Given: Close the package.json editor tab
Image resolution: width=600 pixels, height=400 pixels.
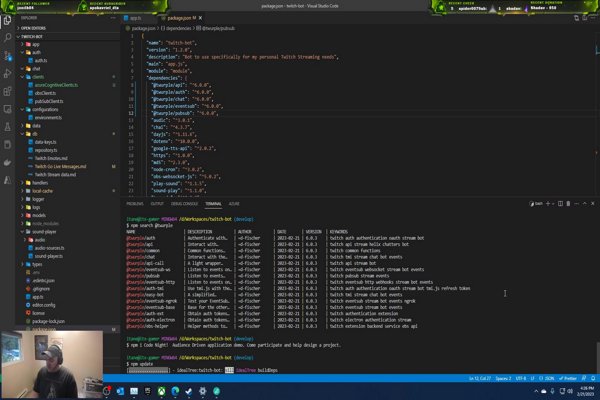Looking at the screenshot, I should (201, 18).
